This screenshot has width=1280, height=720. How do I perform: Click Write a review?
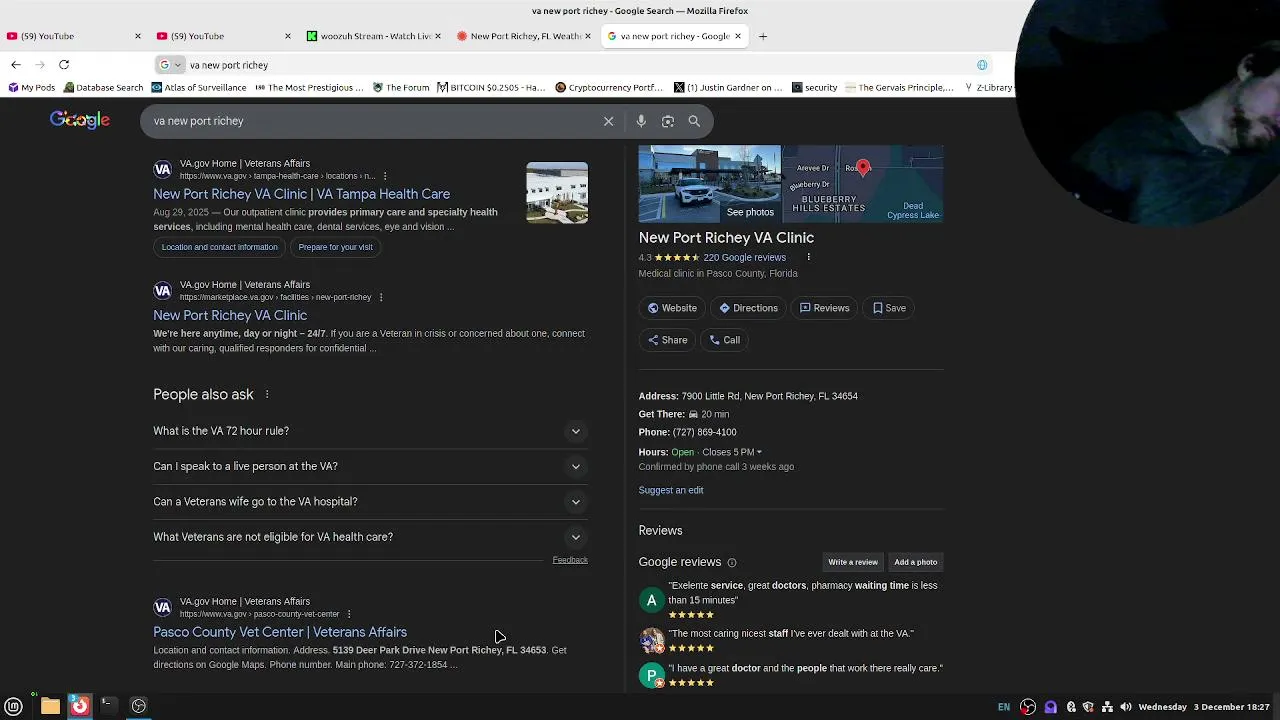coord(853,562)
